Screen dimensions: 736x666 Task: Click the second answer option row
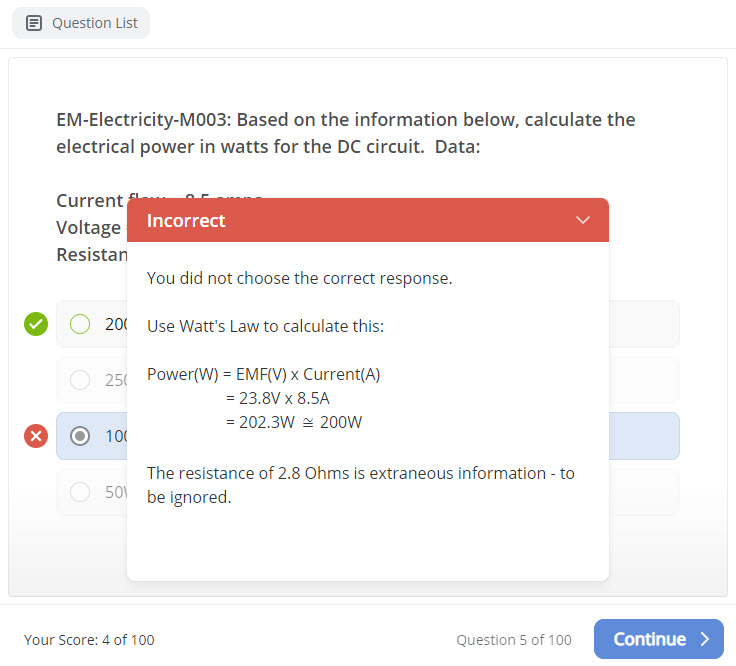[x=368, y=380]
